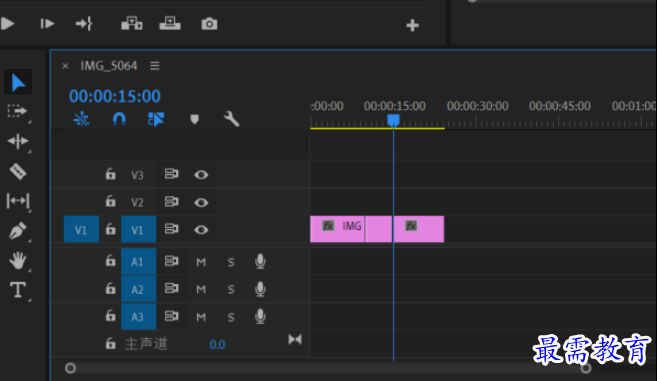
Task: Enable voice-over record on A1
Action: [260, 261]
